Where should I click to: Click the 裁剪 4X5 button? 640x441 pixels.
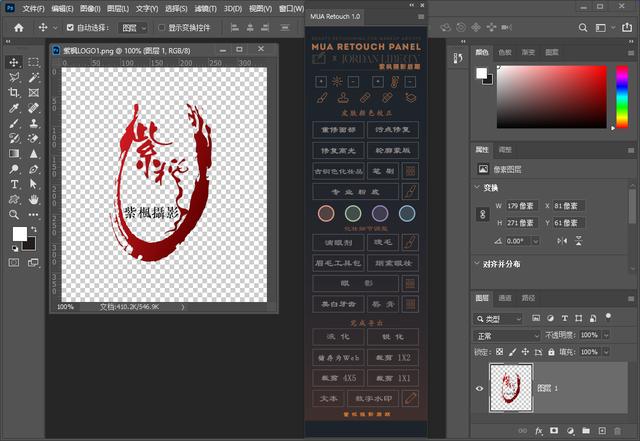click(338, 378)
